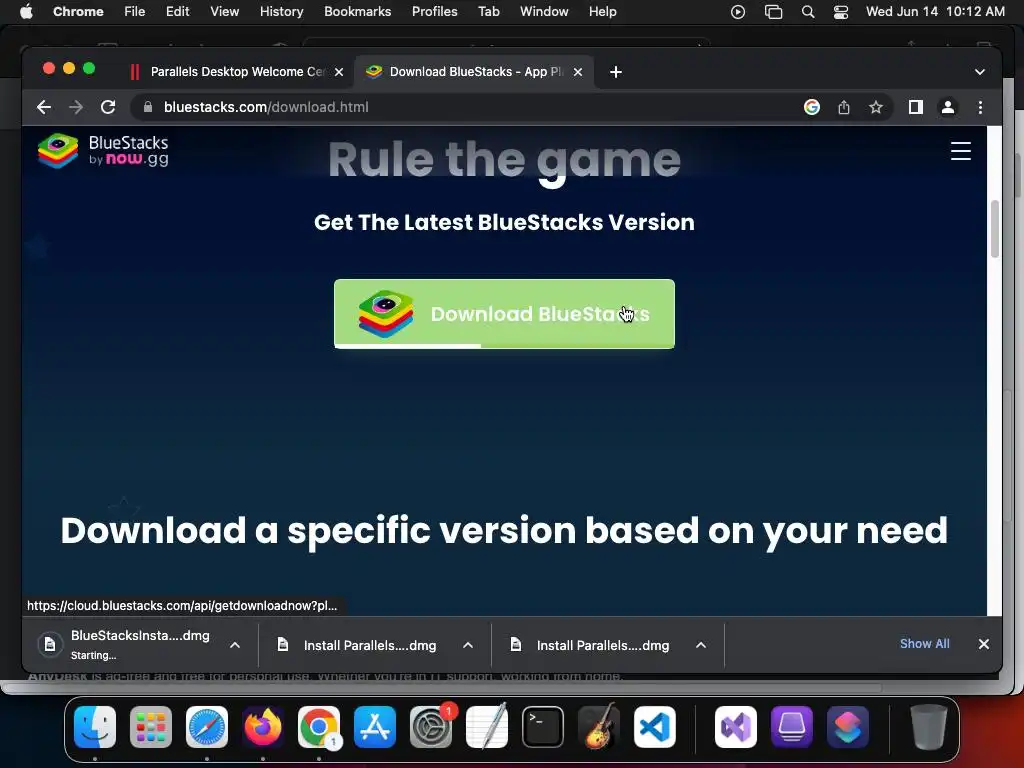Open Control Center in menu bar

[x=840, y=12]
